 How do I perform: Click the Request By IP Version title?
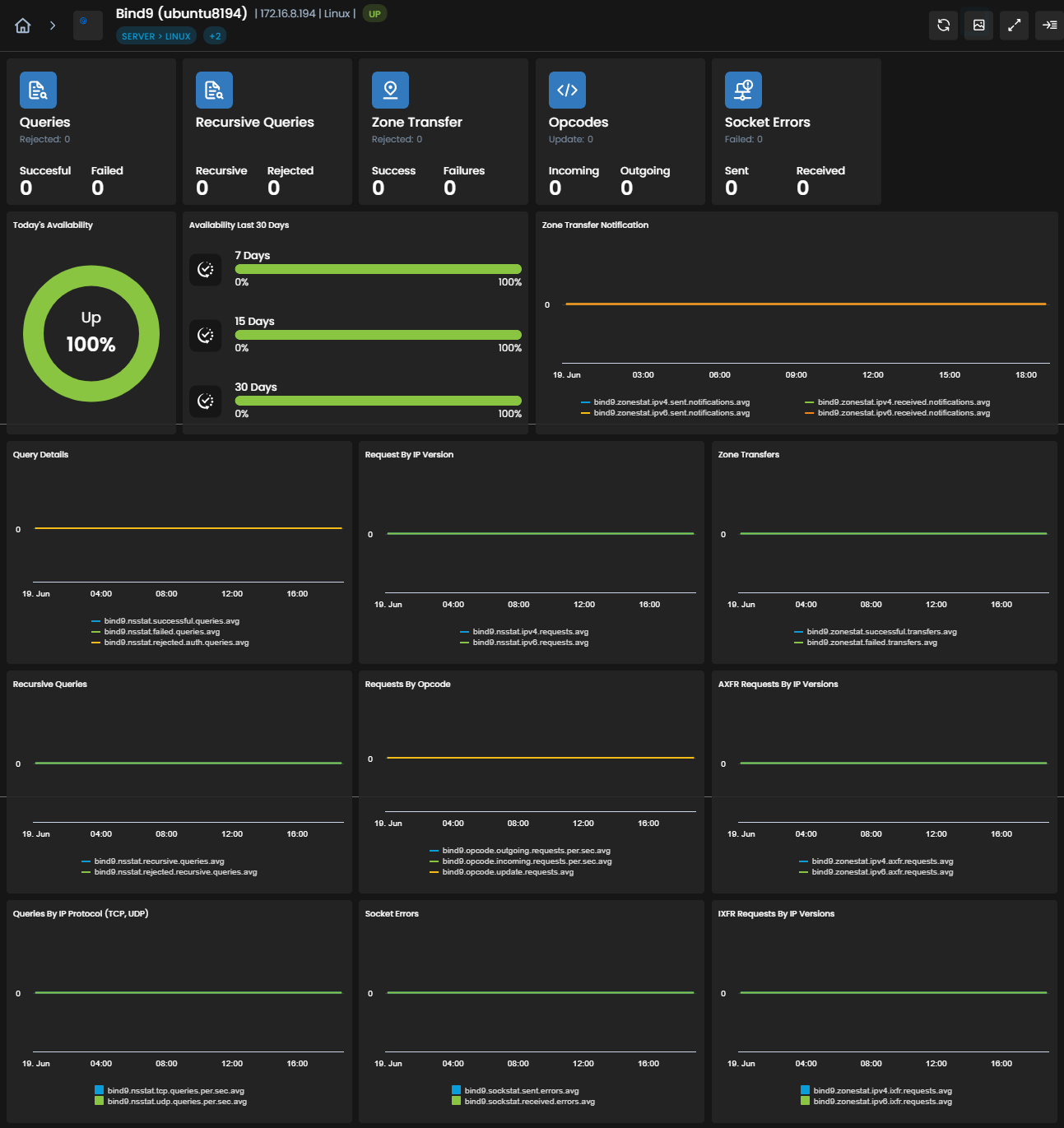(409, 455)
